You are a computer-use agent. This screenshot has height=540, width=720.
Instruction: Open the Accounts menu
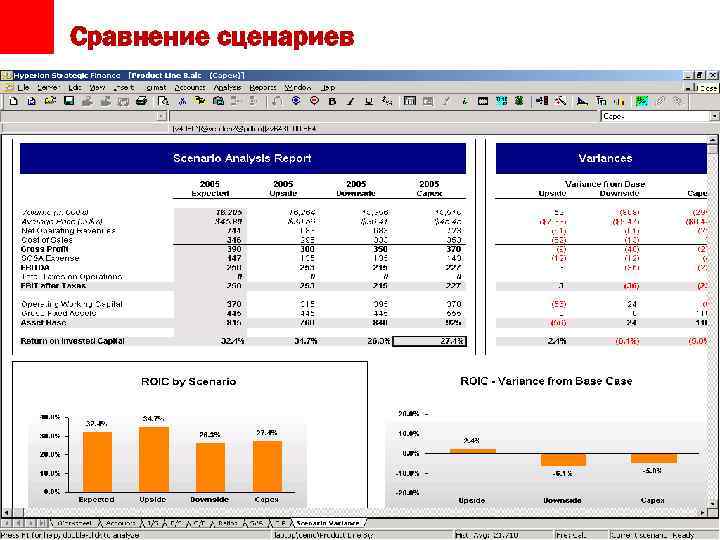pyautogui.click(x=190, y=87)
